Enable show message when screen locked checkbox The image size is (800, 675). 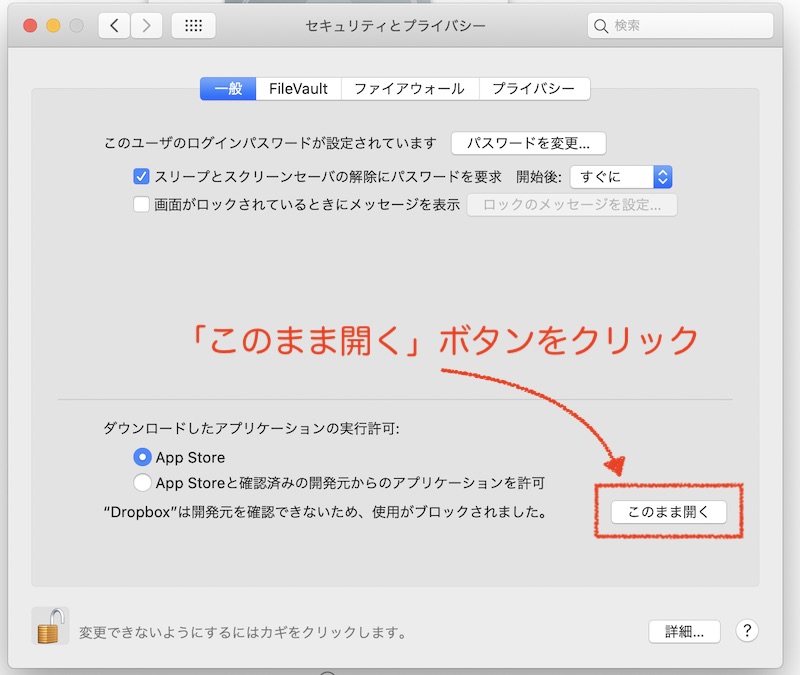coord(141,205)
